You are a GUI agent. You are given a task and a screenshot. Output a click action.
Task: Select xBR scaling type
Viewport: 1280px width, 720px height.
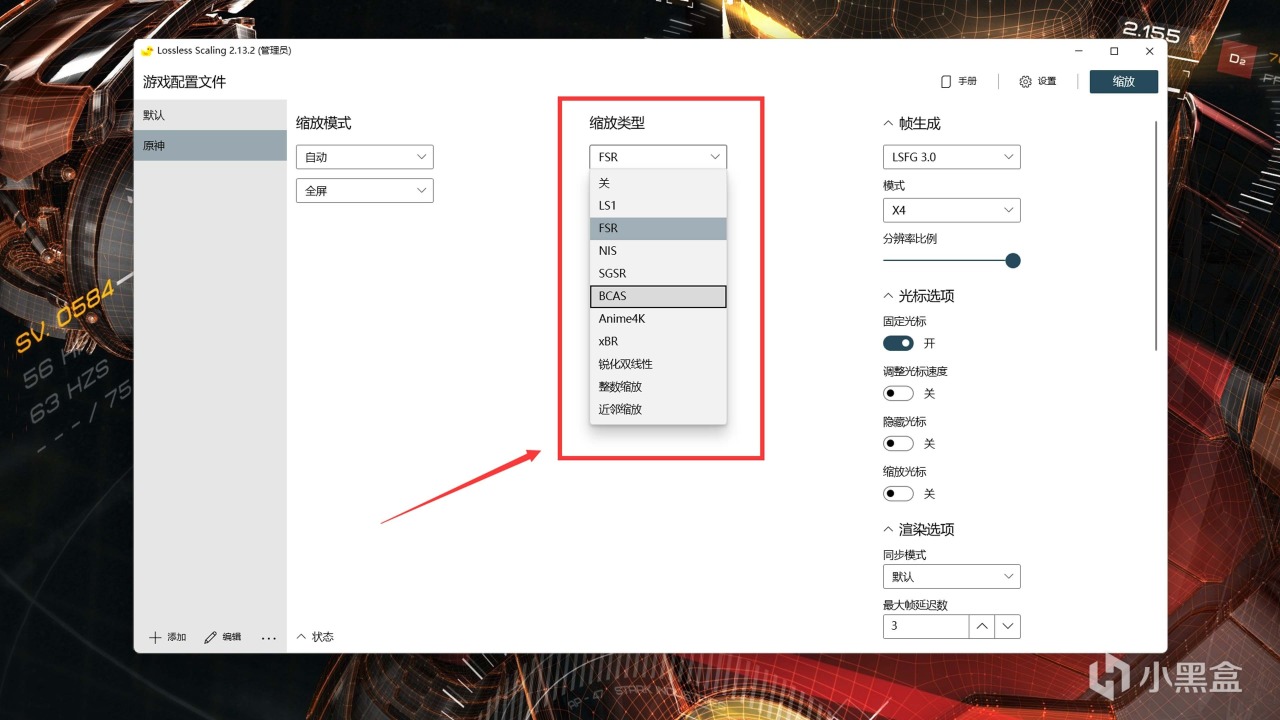click(658, 342)
